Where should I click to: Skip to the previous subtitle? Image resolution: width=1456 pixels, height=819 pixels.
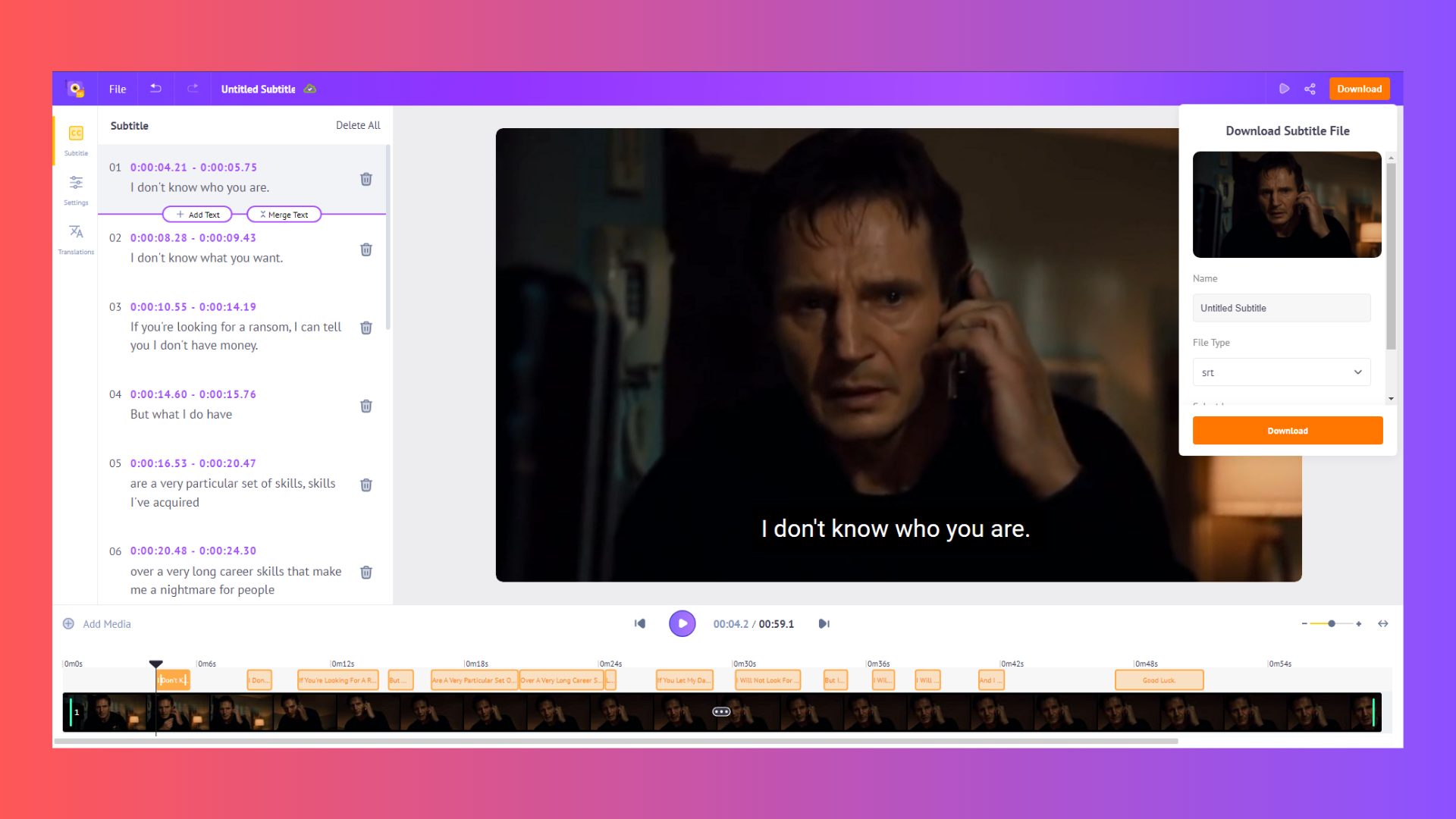640,623
